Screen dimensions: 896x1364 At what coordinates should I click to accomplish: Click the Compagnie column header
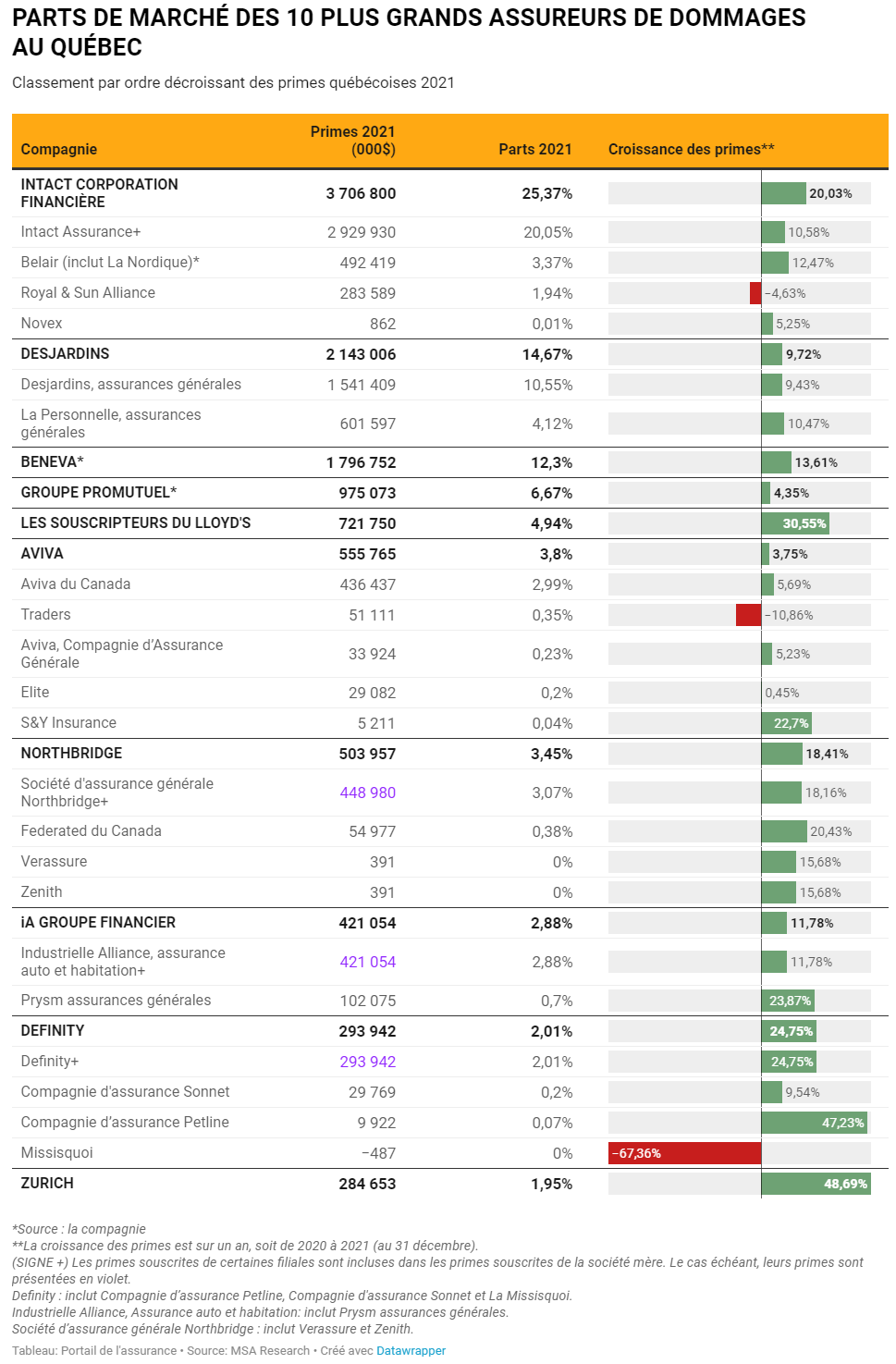pos(59,149)
